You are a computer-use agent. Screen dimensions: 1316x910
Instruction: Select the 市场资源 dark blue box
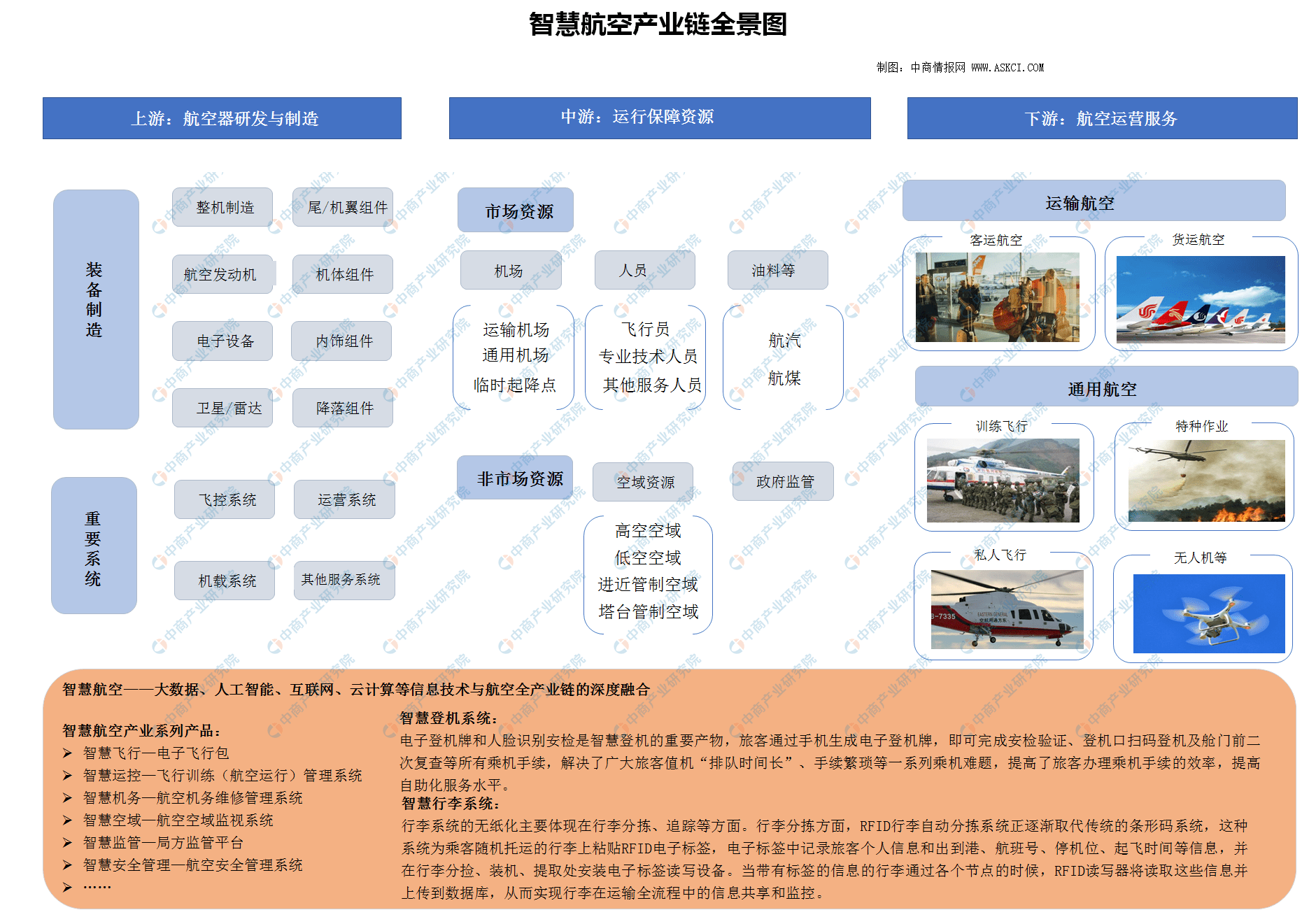point(516,210)
